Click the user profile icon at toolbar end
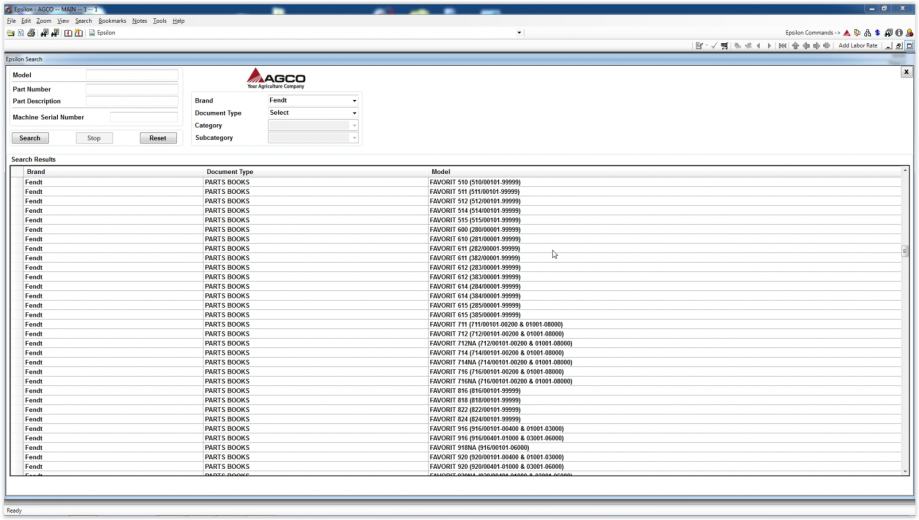This screenshot has height=520, width=919. [x=910, y=33]
